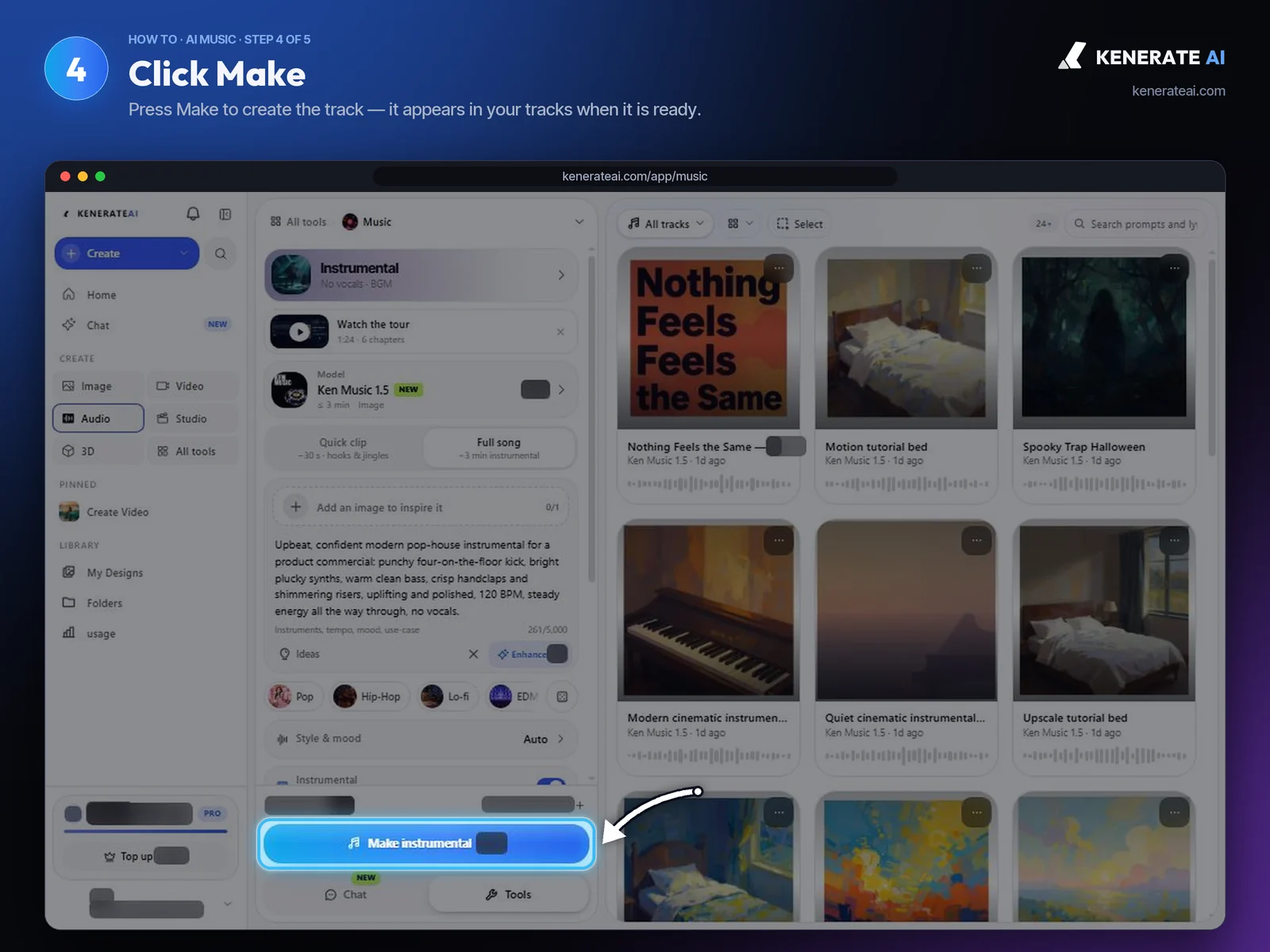
Task: Open options menu for Upscale tutorial bed
Action: pos(1174,540)
